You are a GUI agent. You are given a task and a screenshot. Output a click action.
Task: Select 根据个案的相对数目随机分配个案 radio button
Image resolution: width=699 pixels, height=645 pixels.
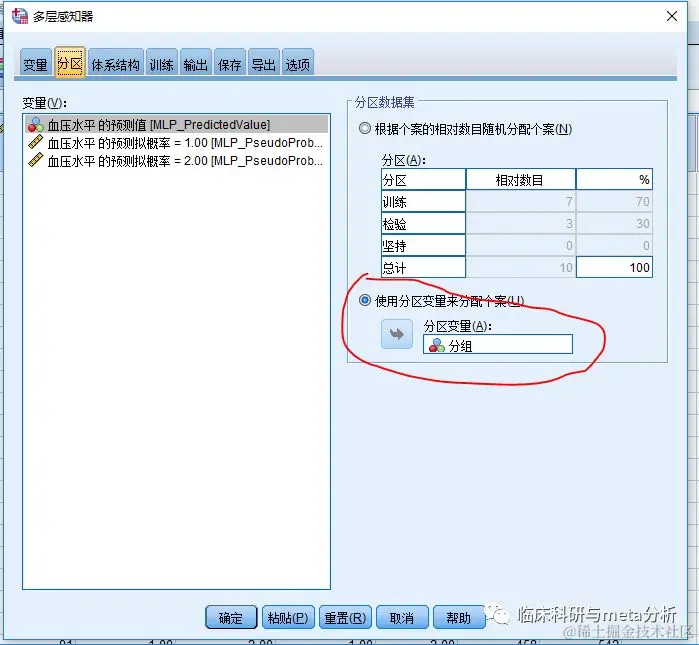(365, 129)
